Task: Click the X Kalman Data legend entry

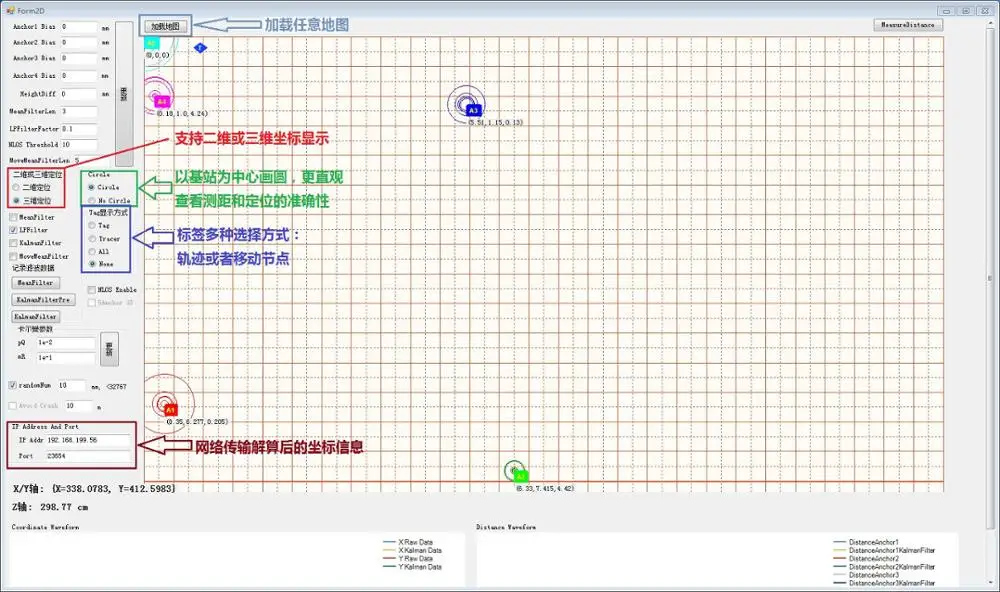Action: [x=413, y=551]
